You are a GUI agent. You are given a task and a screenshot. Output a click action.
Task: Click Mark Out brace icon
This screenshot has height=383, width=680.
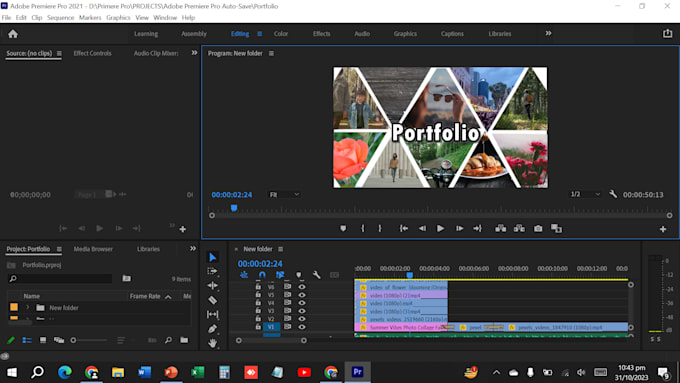click(380, 229)
